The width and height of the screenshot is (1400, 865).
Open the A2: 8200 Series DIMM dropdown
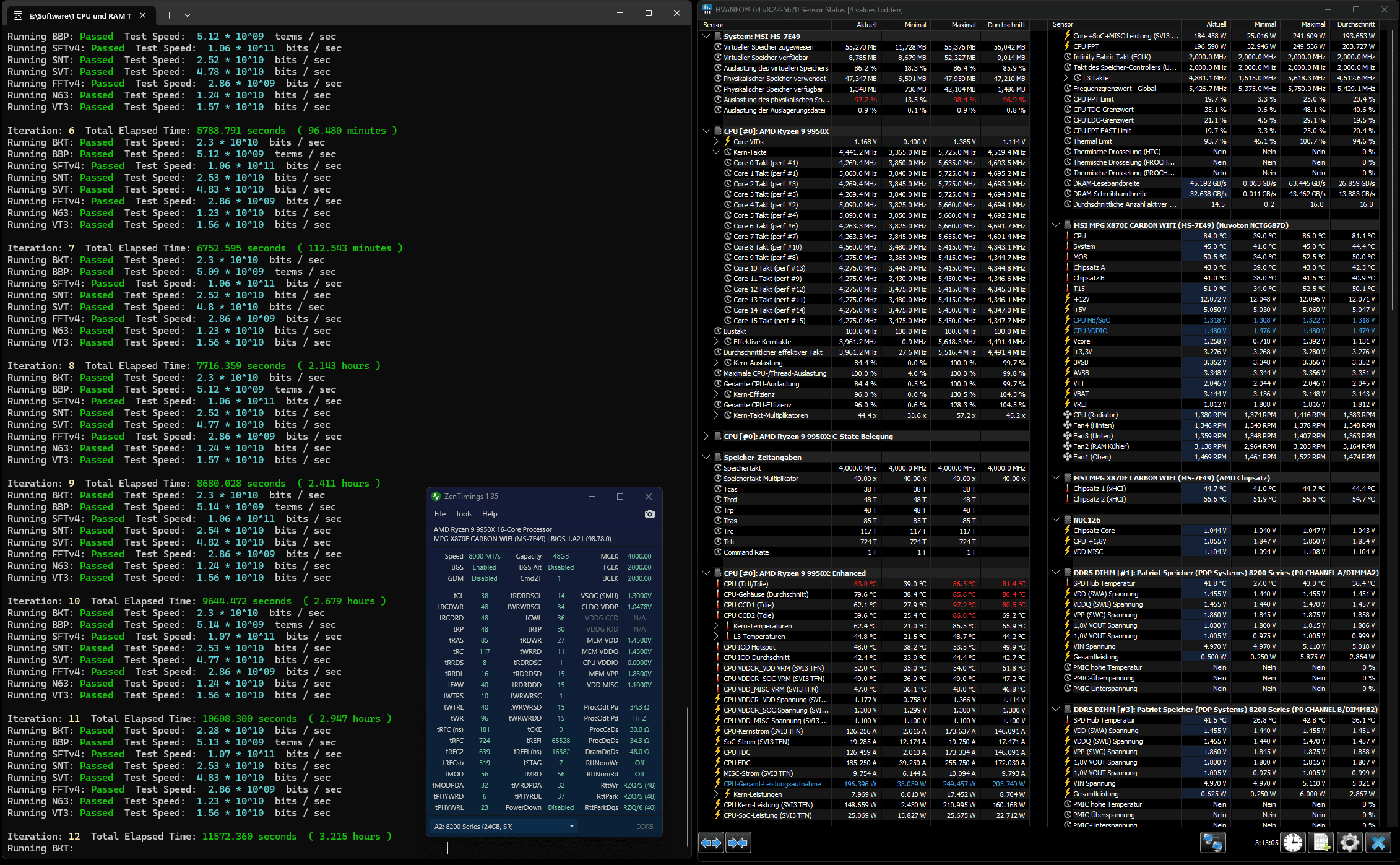click(504, 827)
